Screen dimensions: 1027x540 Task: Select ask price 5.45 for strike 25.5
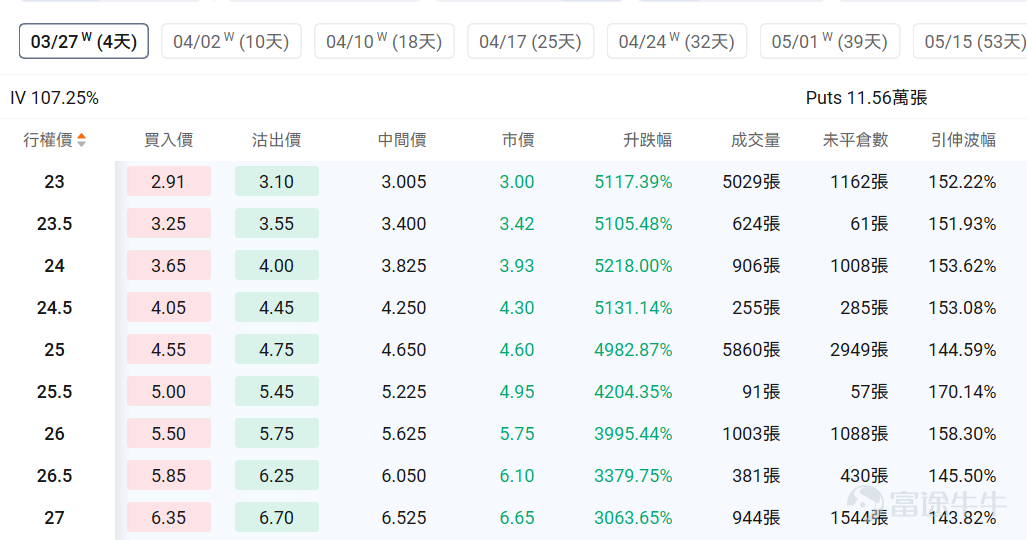tap(277, 391)
